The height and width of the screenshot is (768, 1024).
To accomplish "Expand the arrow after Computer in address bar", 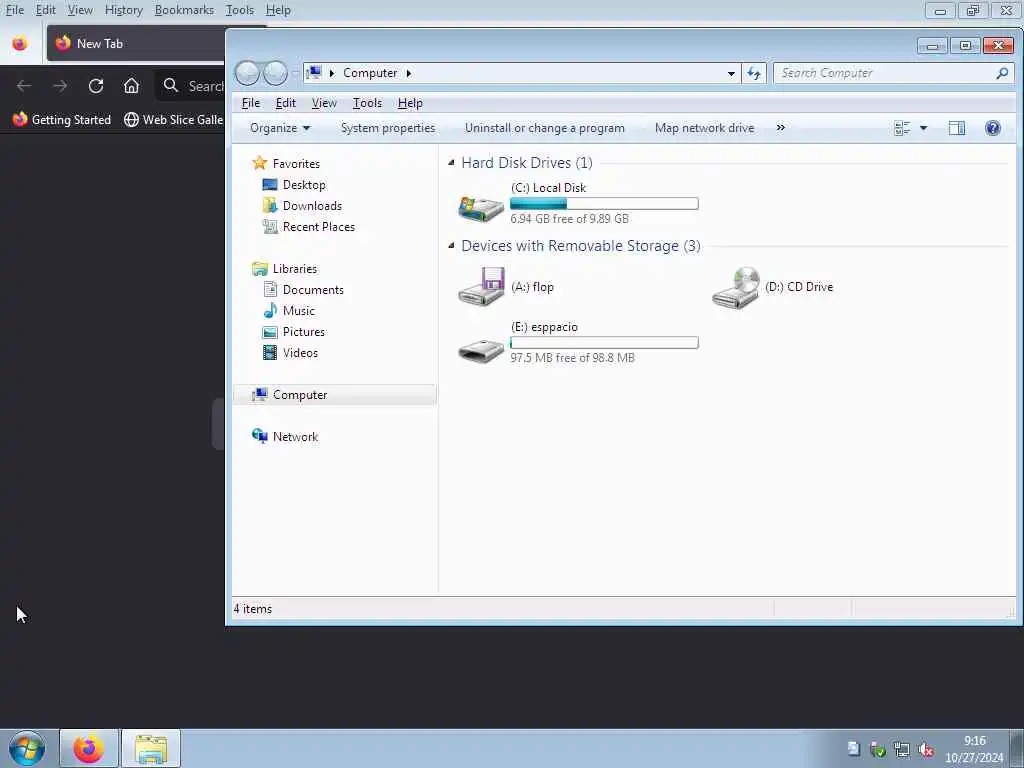I will (409, 73).
